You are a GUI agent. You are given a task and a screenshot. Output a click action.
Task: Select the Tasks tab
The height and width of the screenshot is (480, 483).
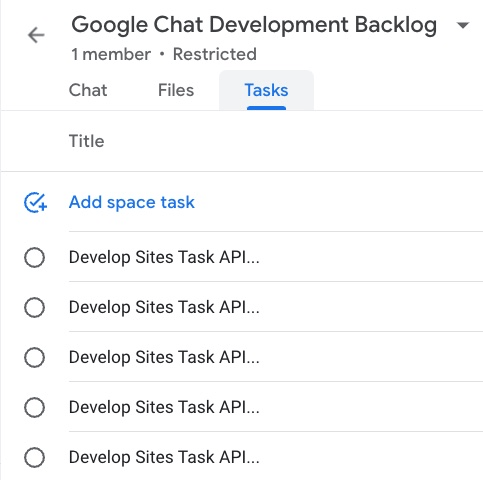[x=266, y=90]
